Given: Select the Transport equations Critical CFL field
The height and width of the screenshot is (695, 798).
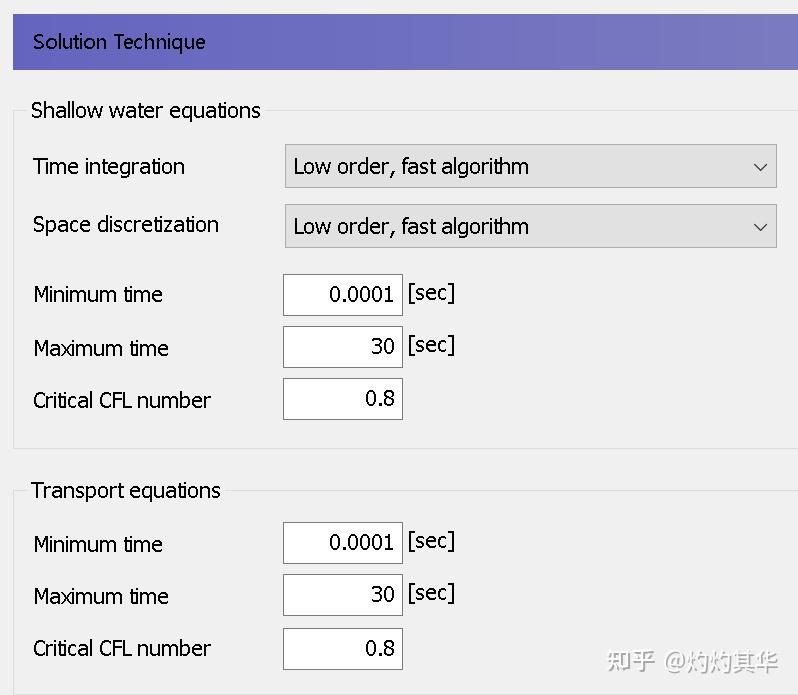Looking at the screenshot, I should click(343, 649).
